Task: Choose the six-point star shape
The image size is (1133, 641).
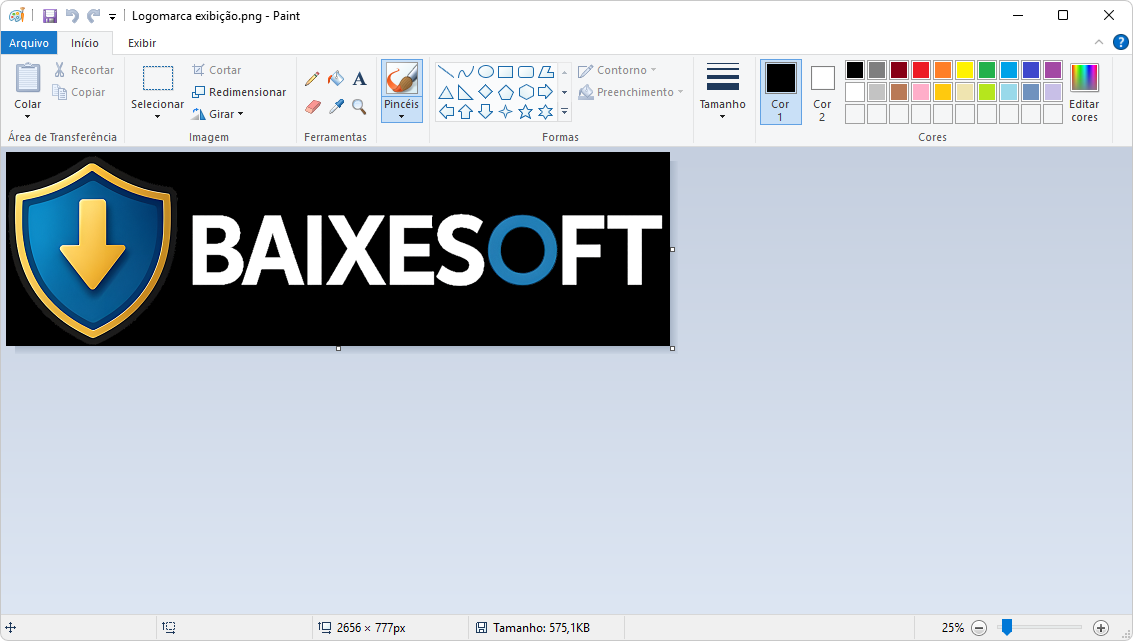Action: (x=546, y=111)
